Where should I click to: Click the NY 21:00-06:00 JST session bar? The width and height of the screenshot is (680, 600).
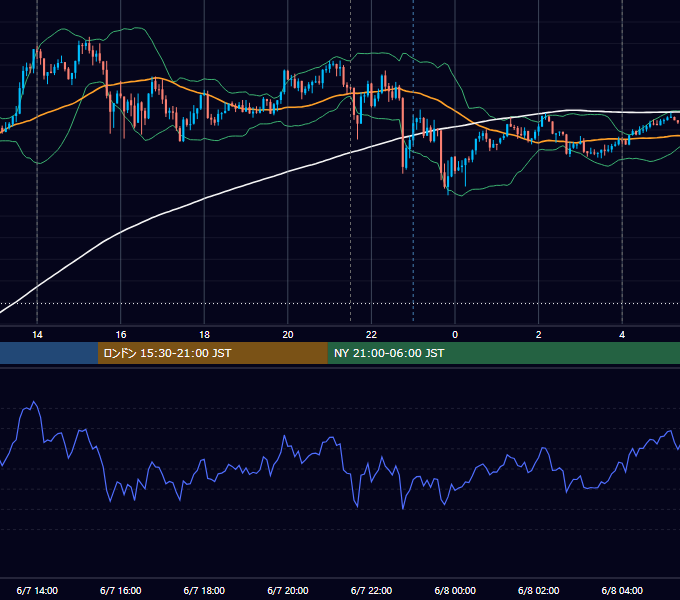(x=503, y=353)
